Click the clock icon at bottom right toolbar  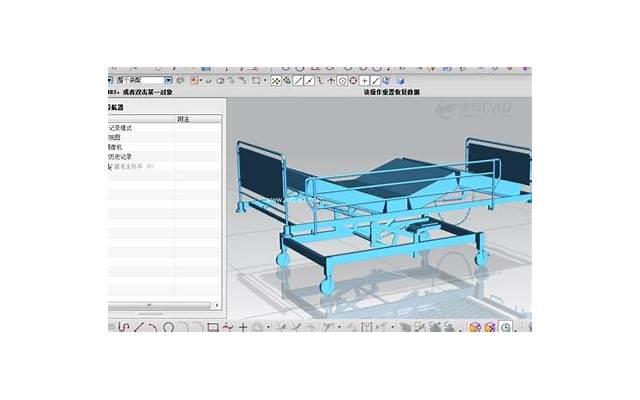coord(505,327)
